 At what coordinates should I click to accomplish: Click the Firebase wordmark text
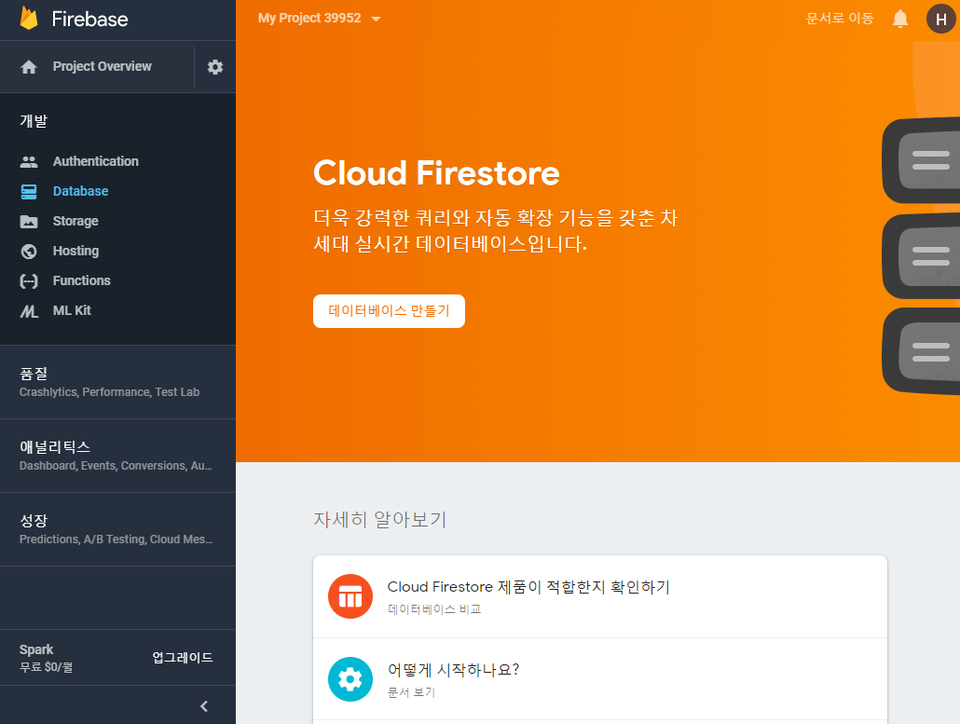coord(90,19)
